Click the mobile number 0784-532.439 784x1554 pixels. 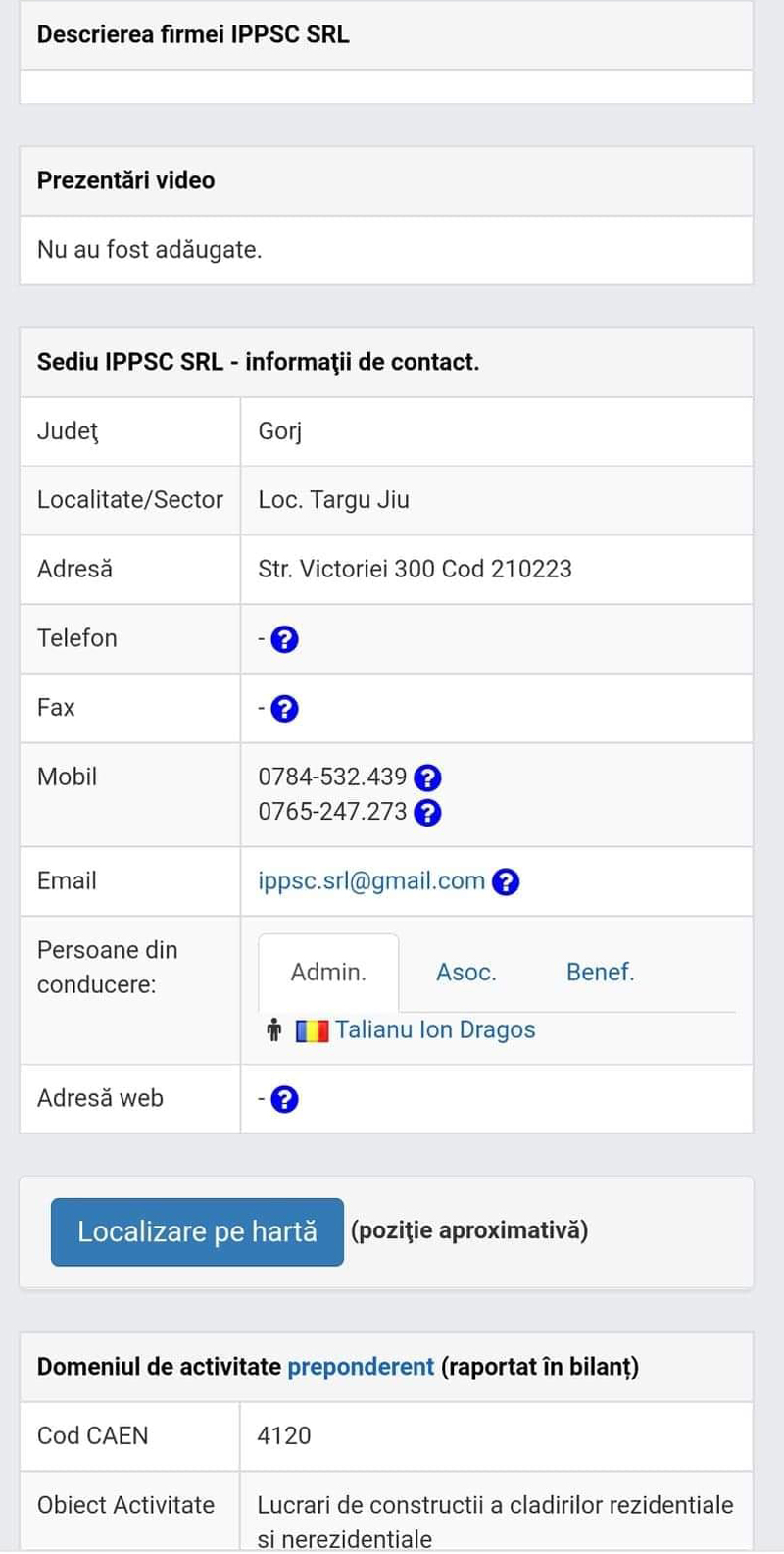(332, 777)
